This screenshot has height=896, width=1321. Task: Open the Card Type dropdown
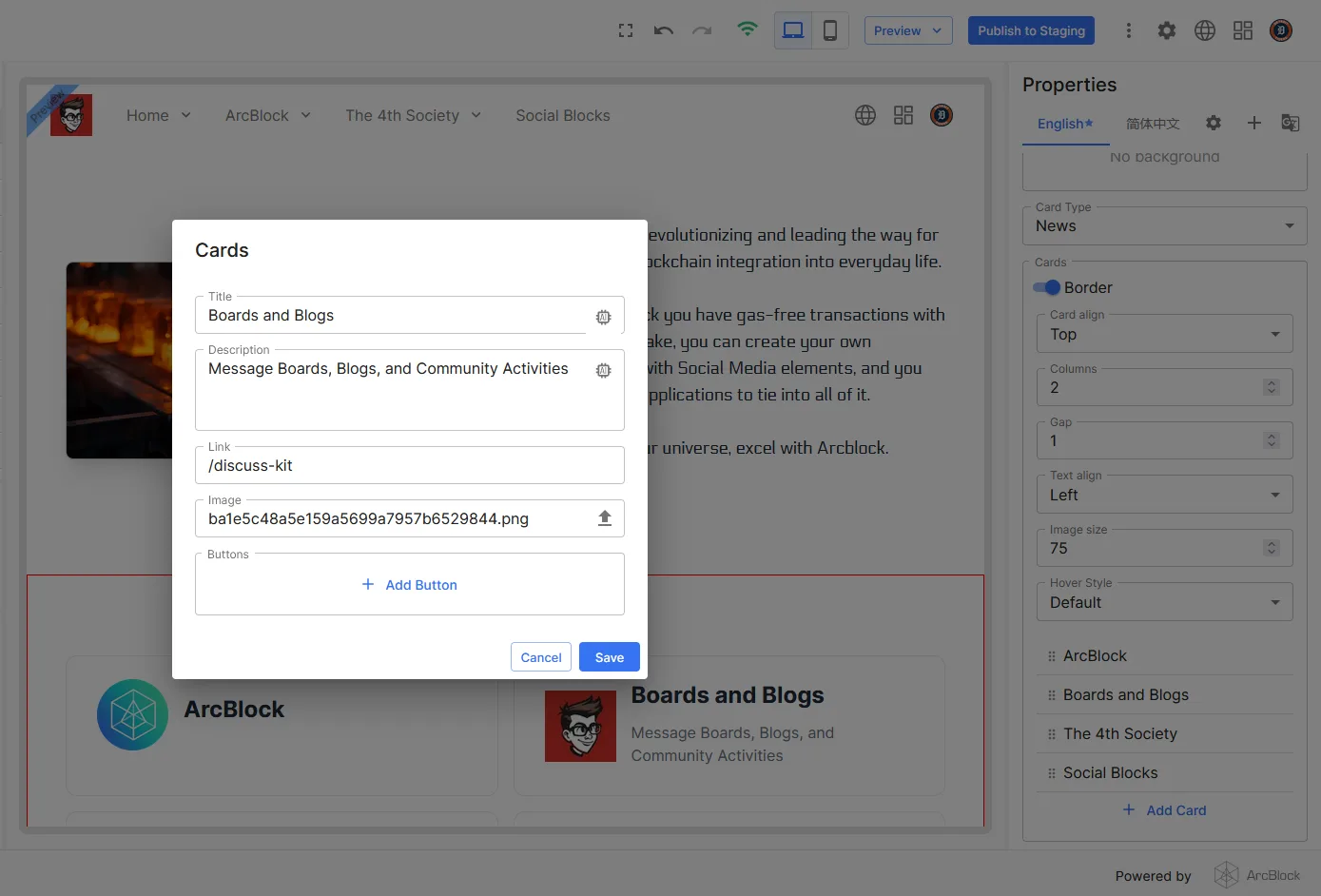coord(1165,226)
